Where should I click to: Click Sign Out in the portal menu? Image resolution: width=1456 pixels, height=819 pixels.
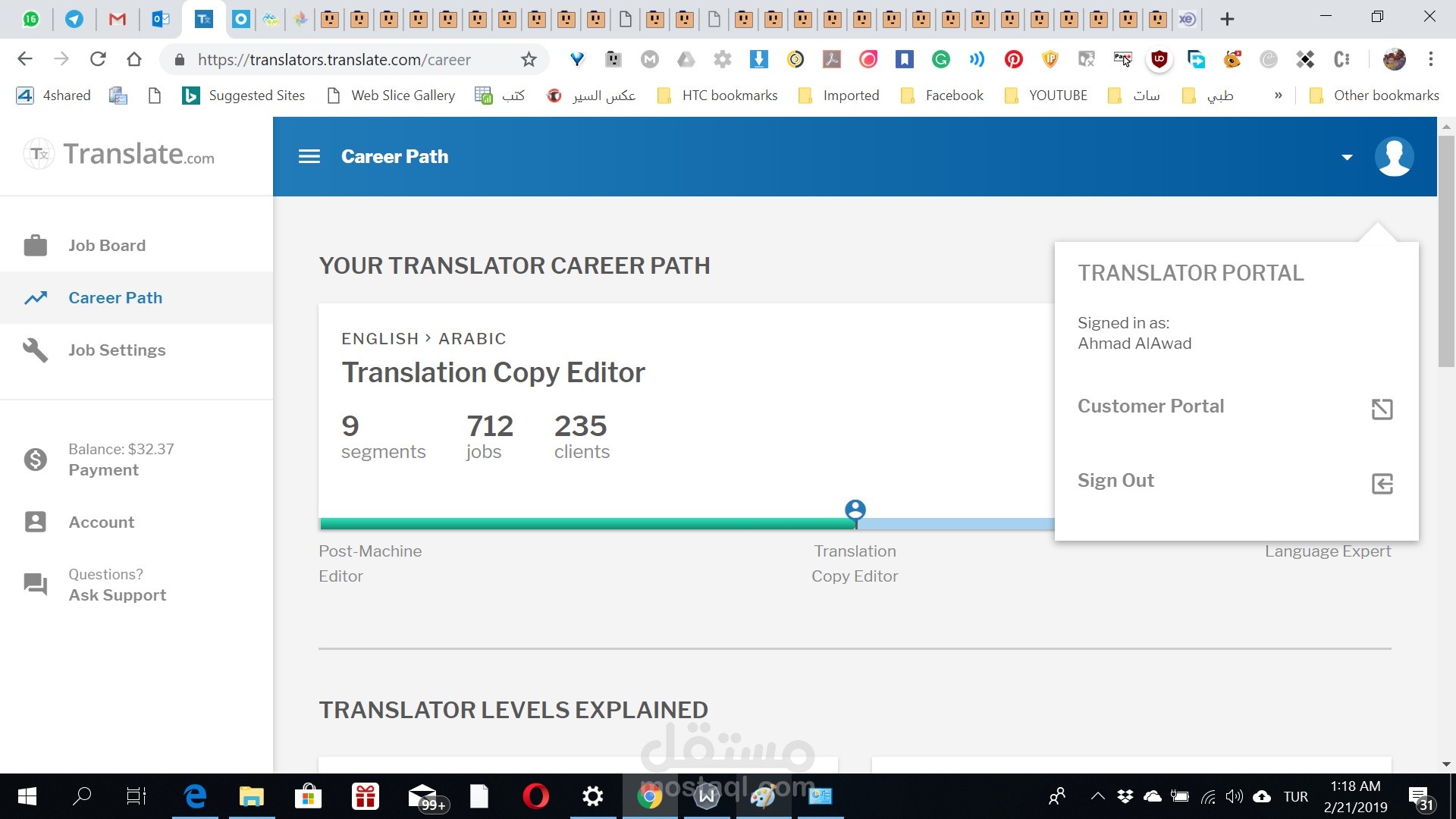(1116, 481)
